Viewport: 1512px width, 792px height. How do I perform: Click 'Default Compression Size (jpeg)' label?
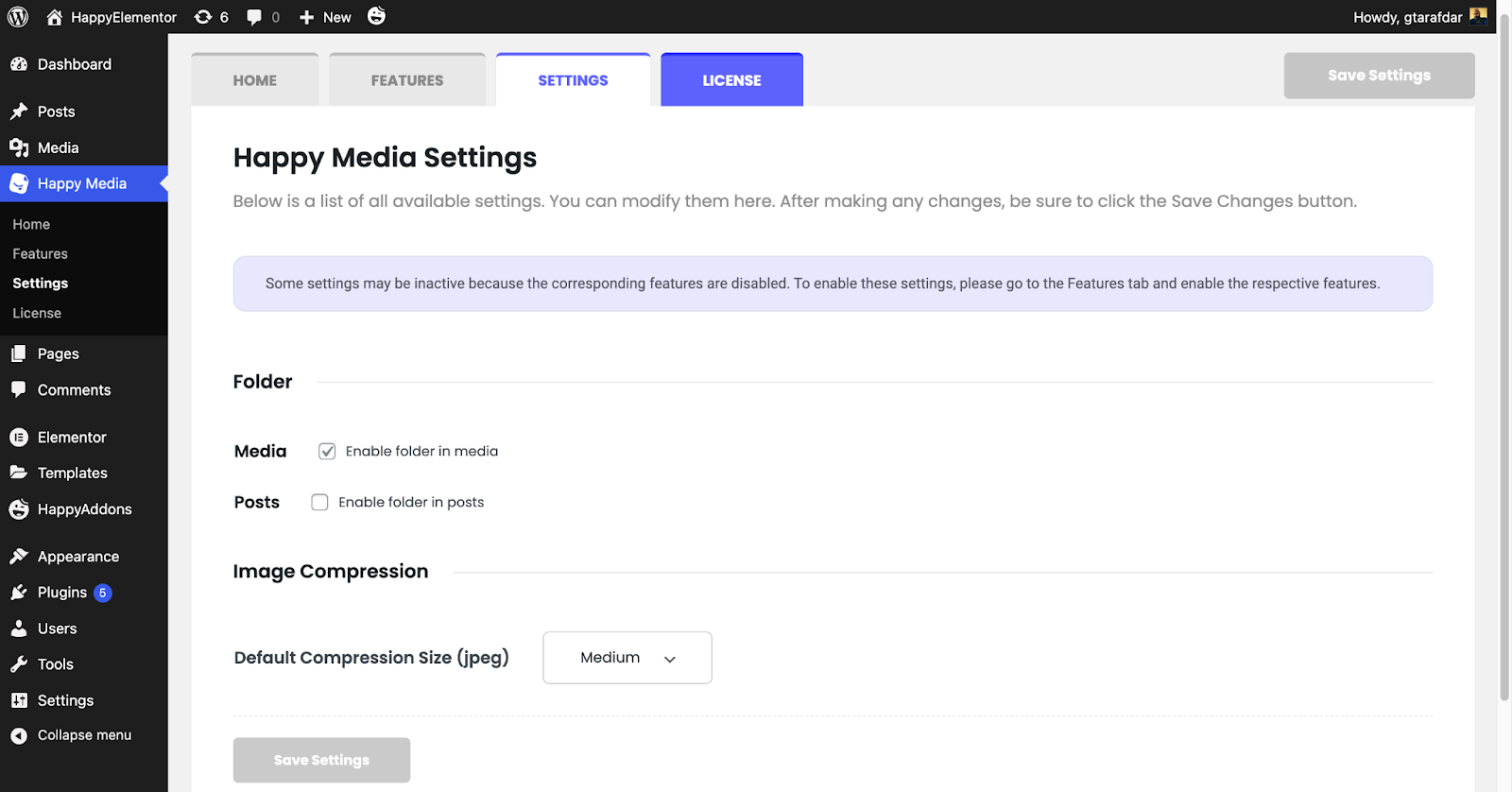tap(371, 658)
